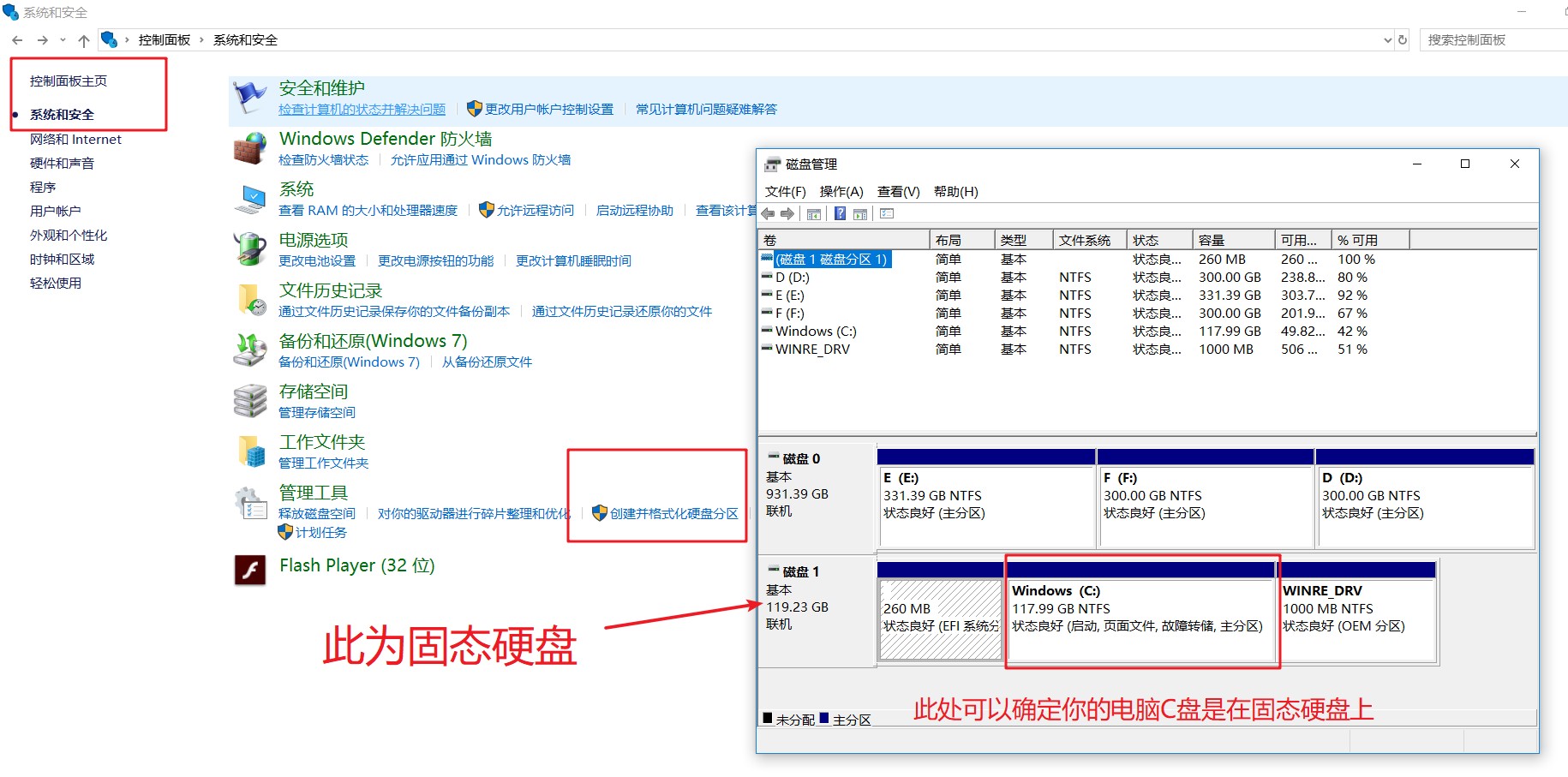Open the 帮助(H) menu
This screenshot has width=1568, height=777.
click(x=955, y=191)
